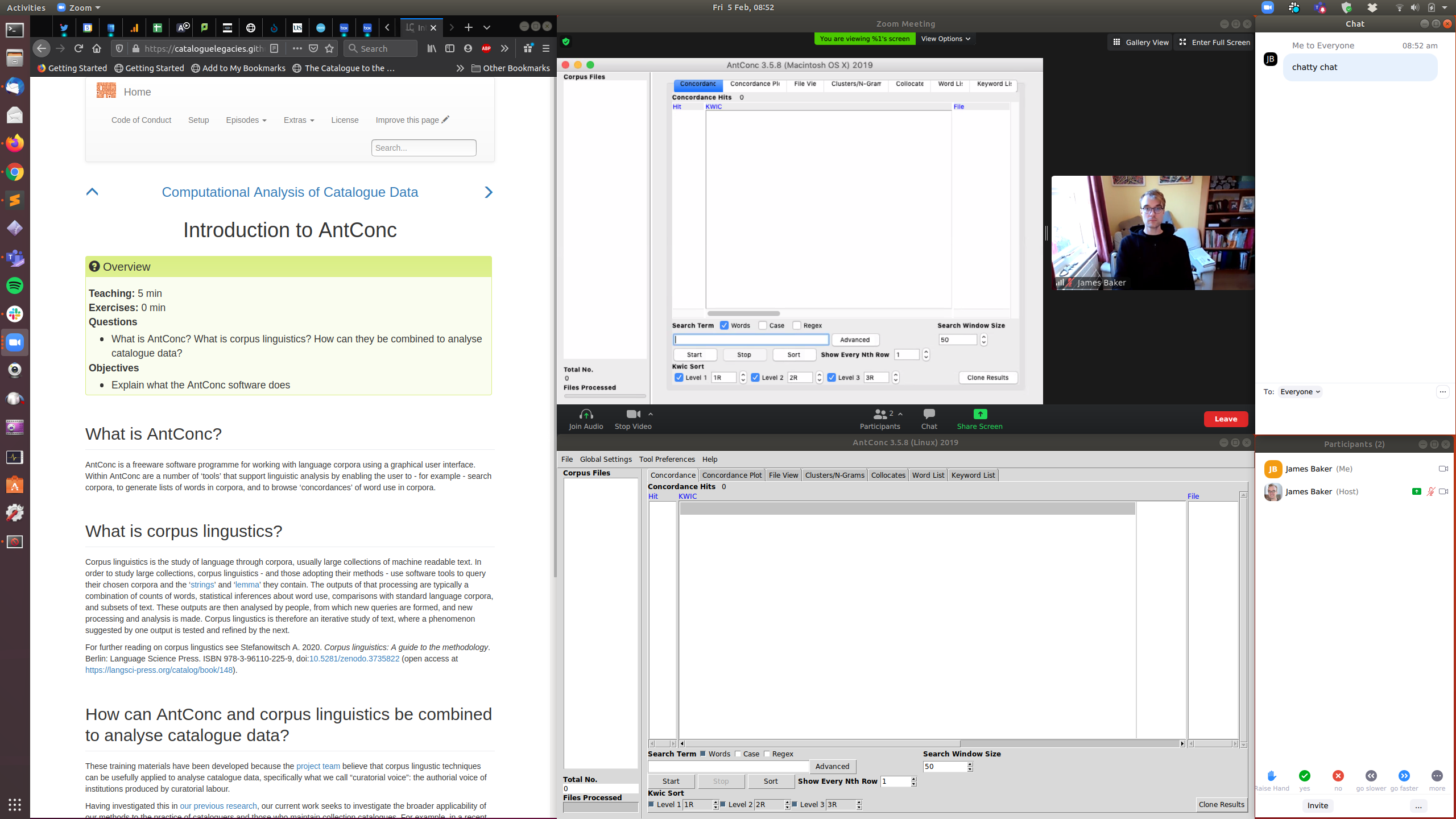Click the Chat icon in Zoom toolbar
1456x819 pixels.
coord(929,418)
